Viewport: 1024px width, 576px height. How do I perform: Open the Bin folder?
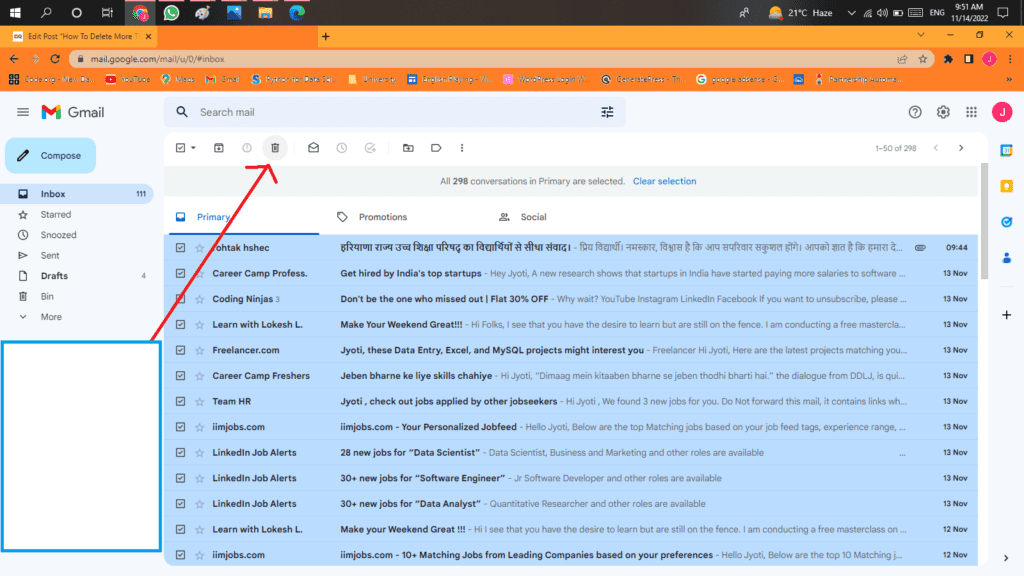[47, 296]
